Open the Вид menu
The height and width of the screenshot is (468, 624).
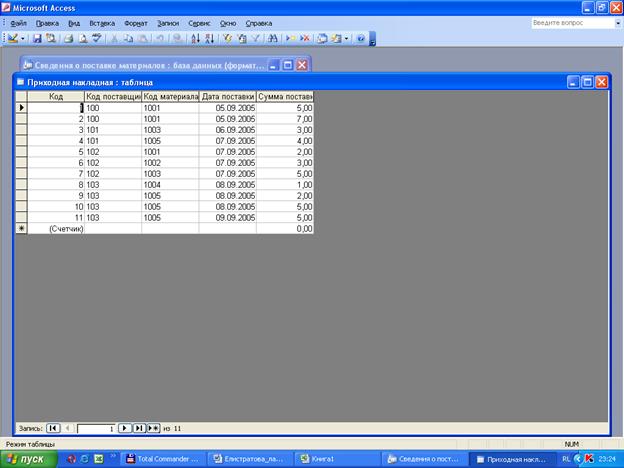click(x=74, y=23)
